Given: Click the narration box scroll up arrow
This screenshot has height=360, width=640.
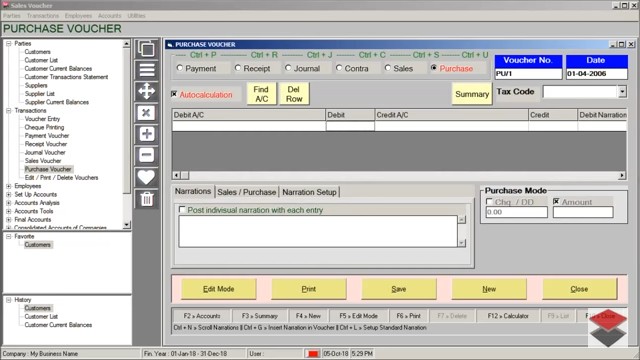Looking at the screenshot, I should 462,220.
